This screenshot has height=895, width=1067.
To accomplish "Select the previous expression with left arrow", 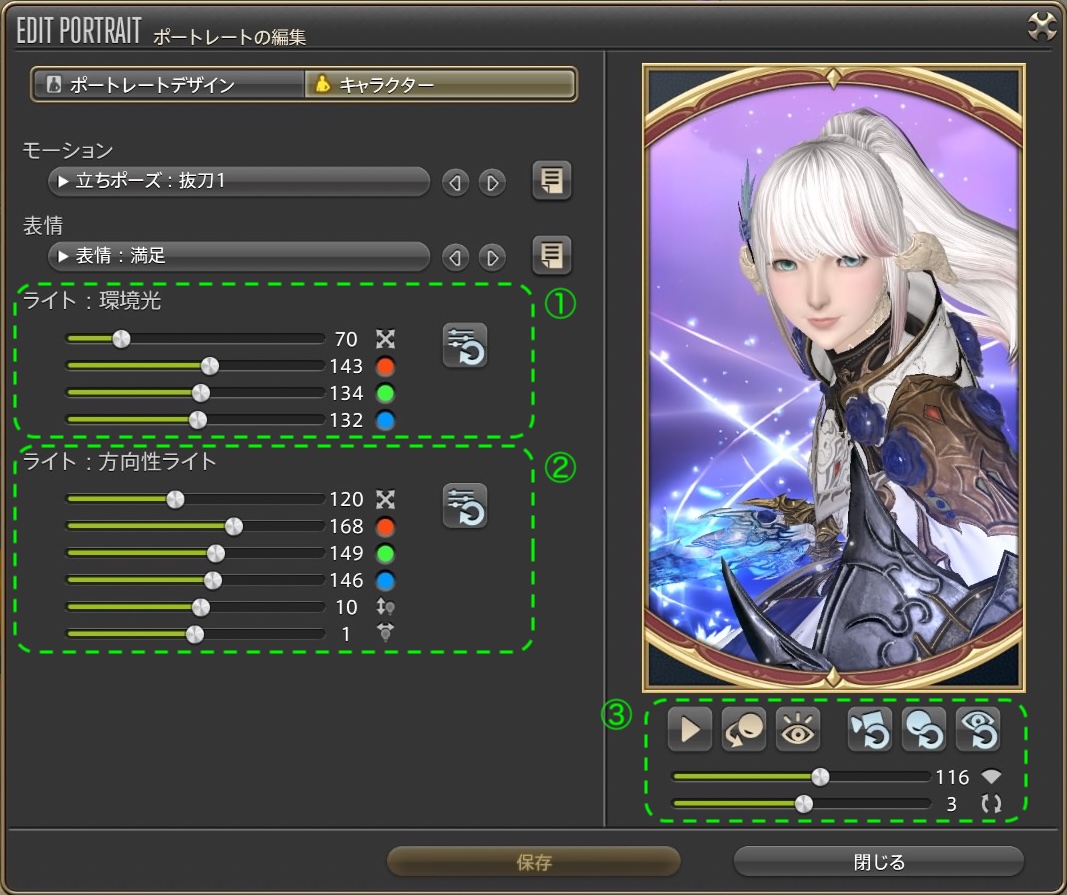I will (x=456, y=258).
